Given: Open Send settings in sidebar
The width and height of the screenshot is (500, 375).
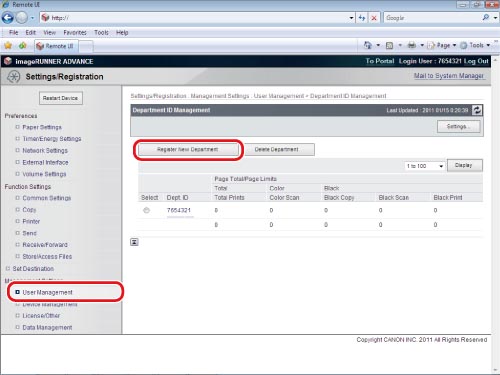Looking at the screenshot, I should pyautogui.click(x=29, y=233).
